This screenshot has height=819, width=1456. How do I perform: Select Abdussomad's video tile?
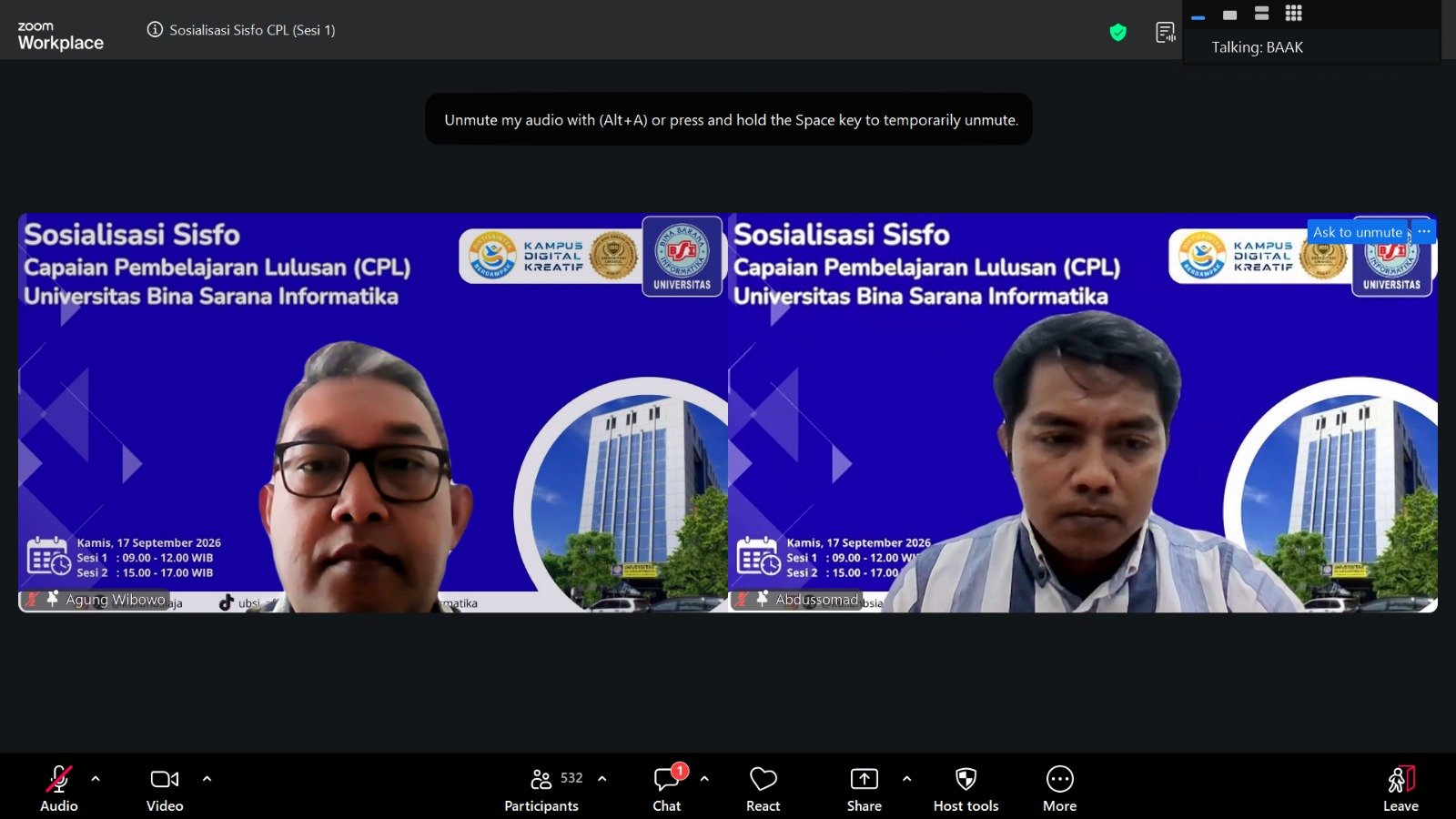click(1083, 412)
